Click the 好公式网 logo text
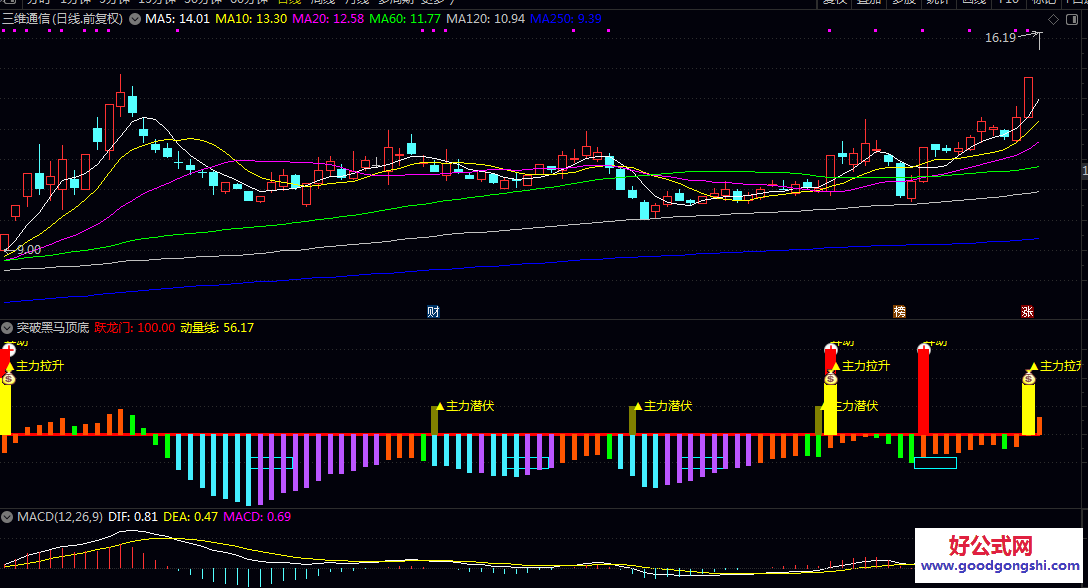Viewport: 1088px width, 588px height. pos(989,546)
